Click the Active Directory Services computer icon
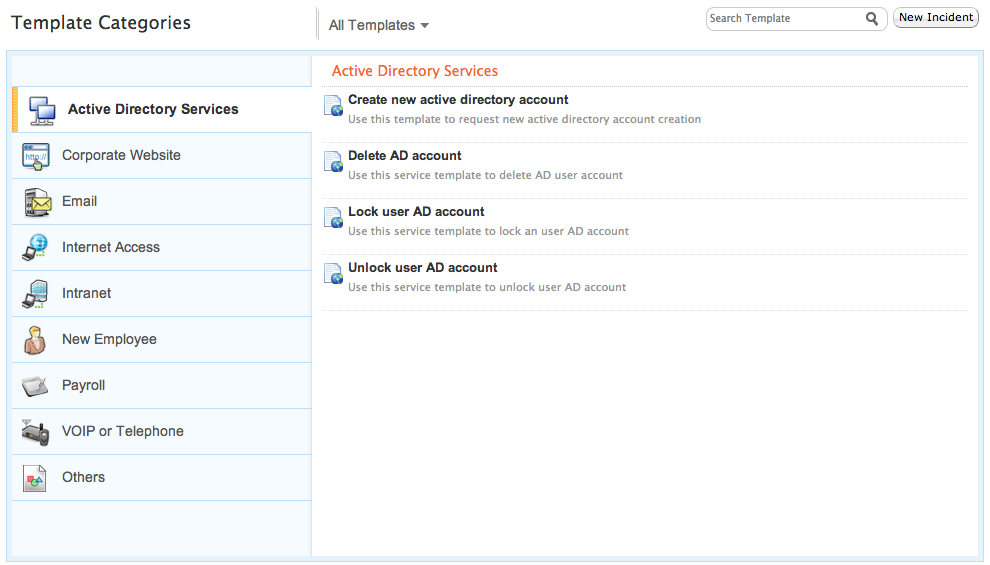The image size is (990, 565). point(42,110)
